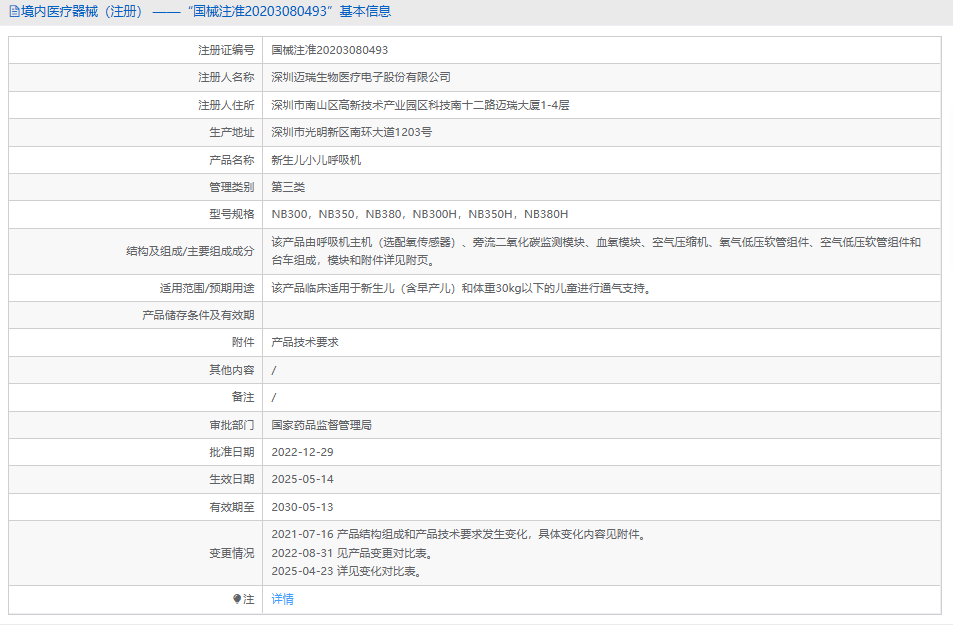Click registration number value 国械注准20203080493
Image resolution: width=953 pixels, height=625 pixels.
tap(330, 50)
